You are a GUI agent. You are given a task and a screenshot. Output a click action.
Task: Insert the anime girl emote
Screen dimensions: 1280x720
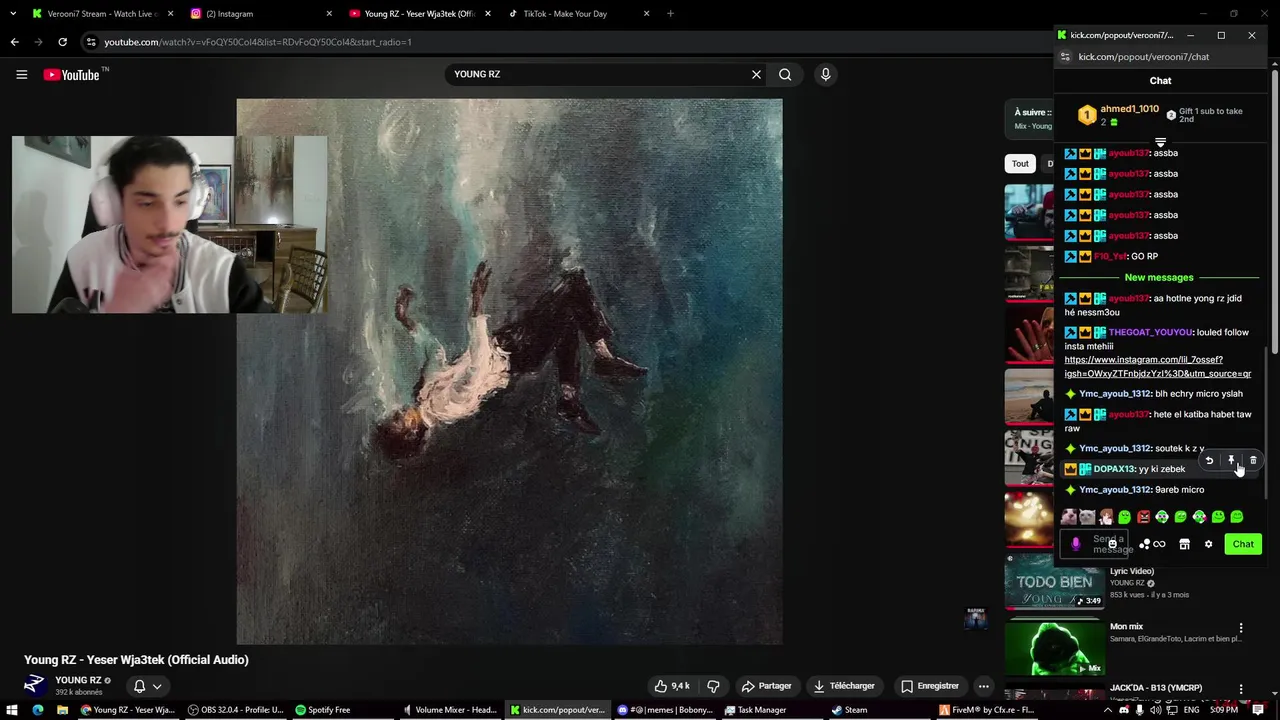tap(1106, 517)
